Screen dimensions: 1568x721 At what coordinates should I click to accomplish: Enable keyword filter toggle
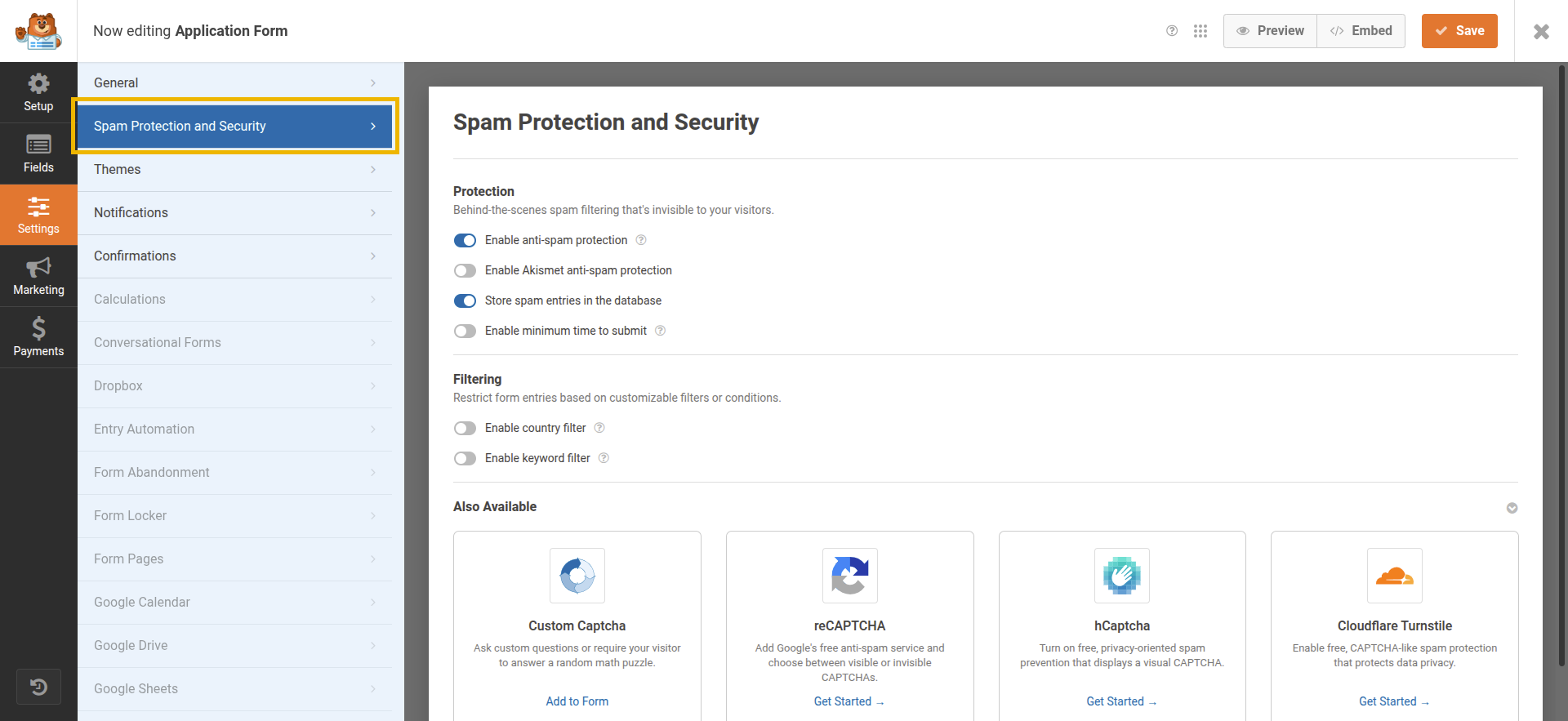465,458
